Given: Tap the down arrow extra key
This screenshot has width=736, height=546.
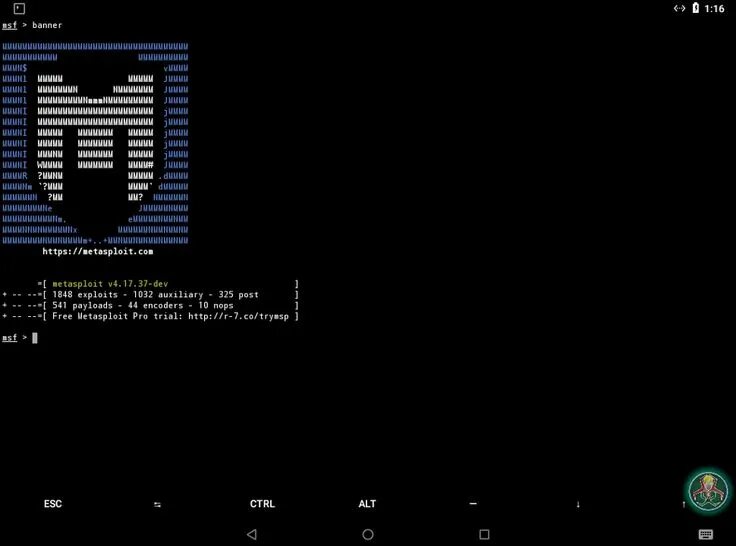Looking at the screenshot, I should [578, 504].
